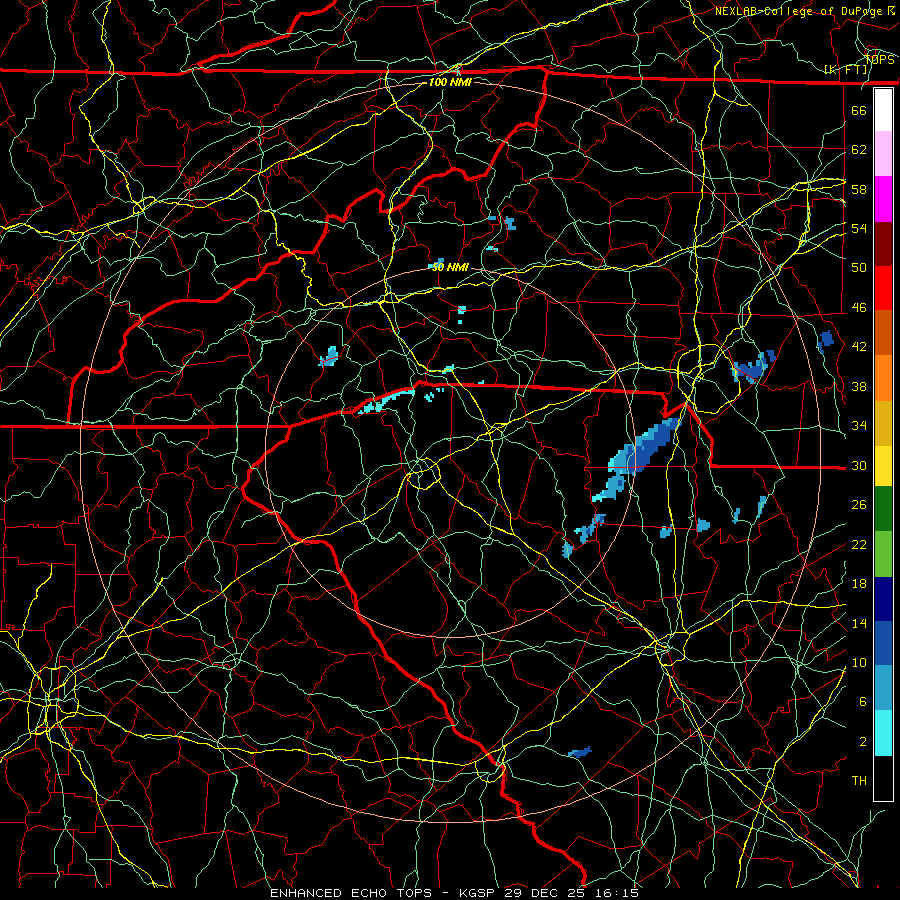Click the "[K FT]" units label

pyautogui.click(x=846, y=69)
